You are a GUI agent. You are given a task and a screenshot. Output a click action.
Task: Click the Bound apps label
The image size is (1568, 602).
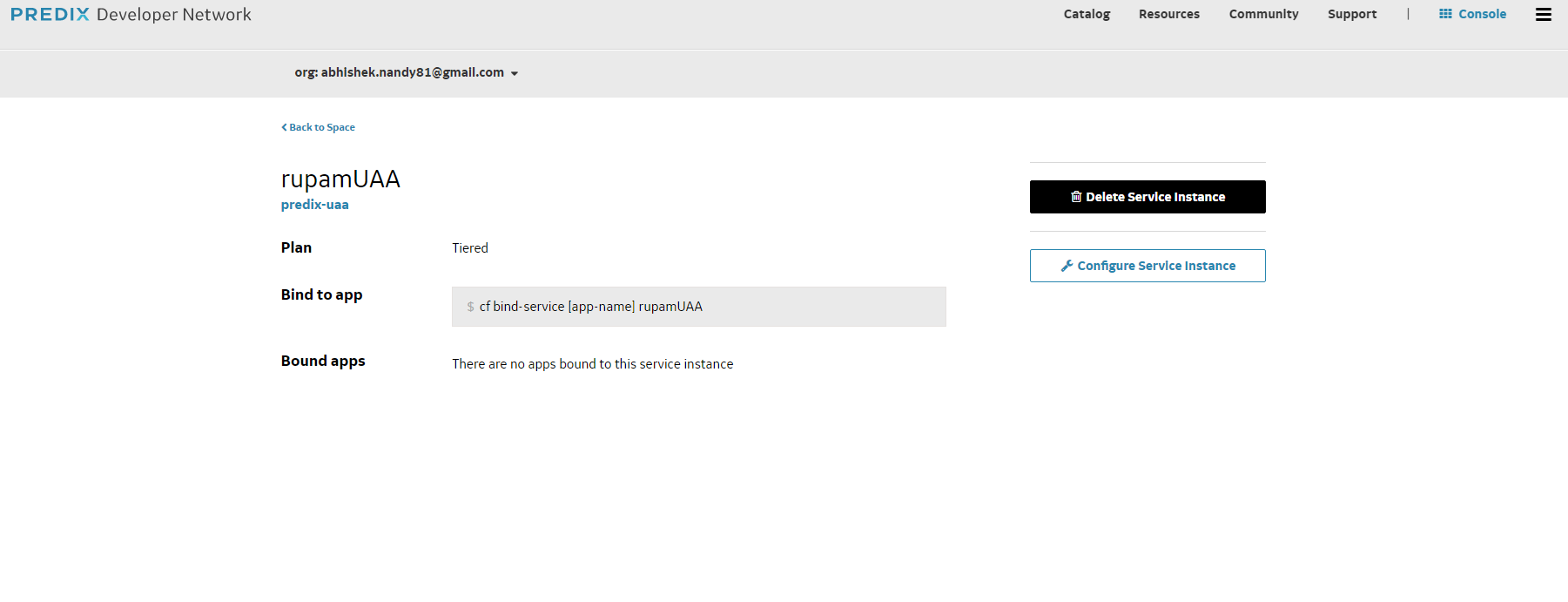(323, 361)
